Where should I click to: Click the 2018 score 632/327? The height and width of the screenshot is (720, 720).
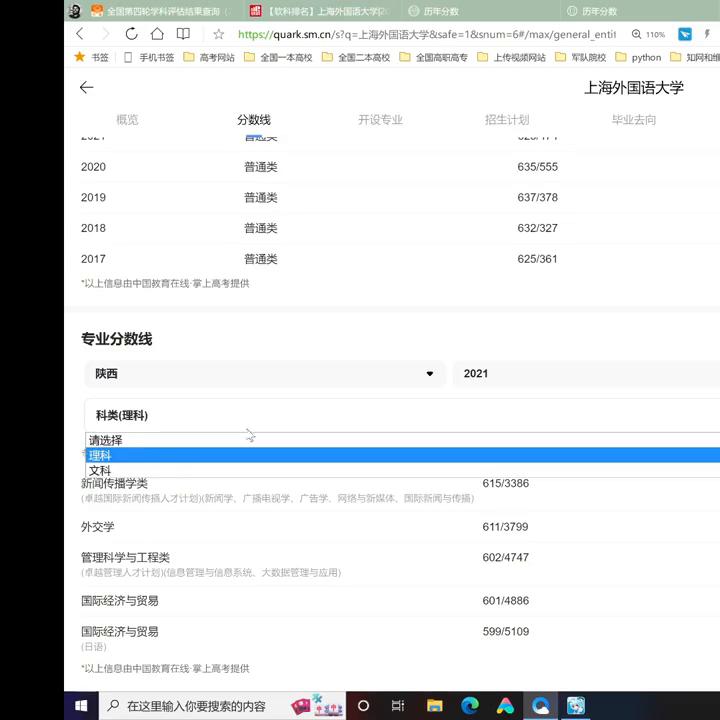537,228
